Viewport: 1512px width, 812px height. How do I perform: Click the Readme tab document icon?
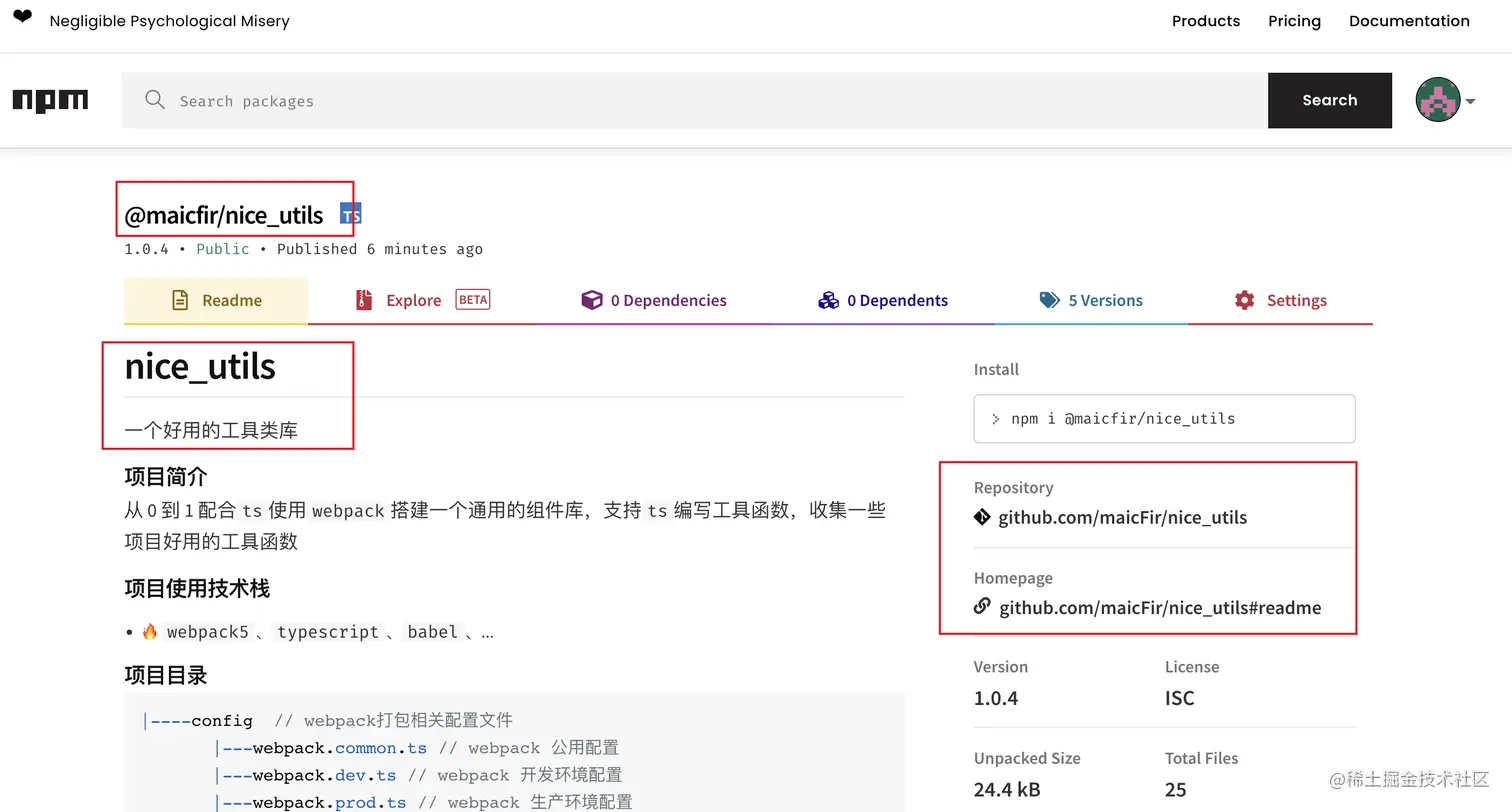coord(180,300)
